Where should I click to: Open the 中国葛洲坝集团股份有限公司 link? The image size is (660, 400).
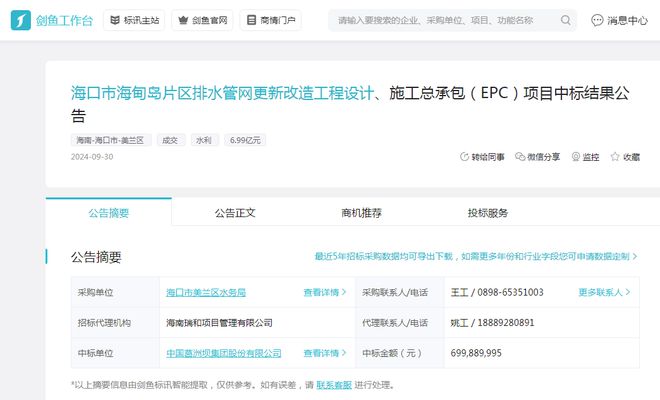[x=224, y=353]
